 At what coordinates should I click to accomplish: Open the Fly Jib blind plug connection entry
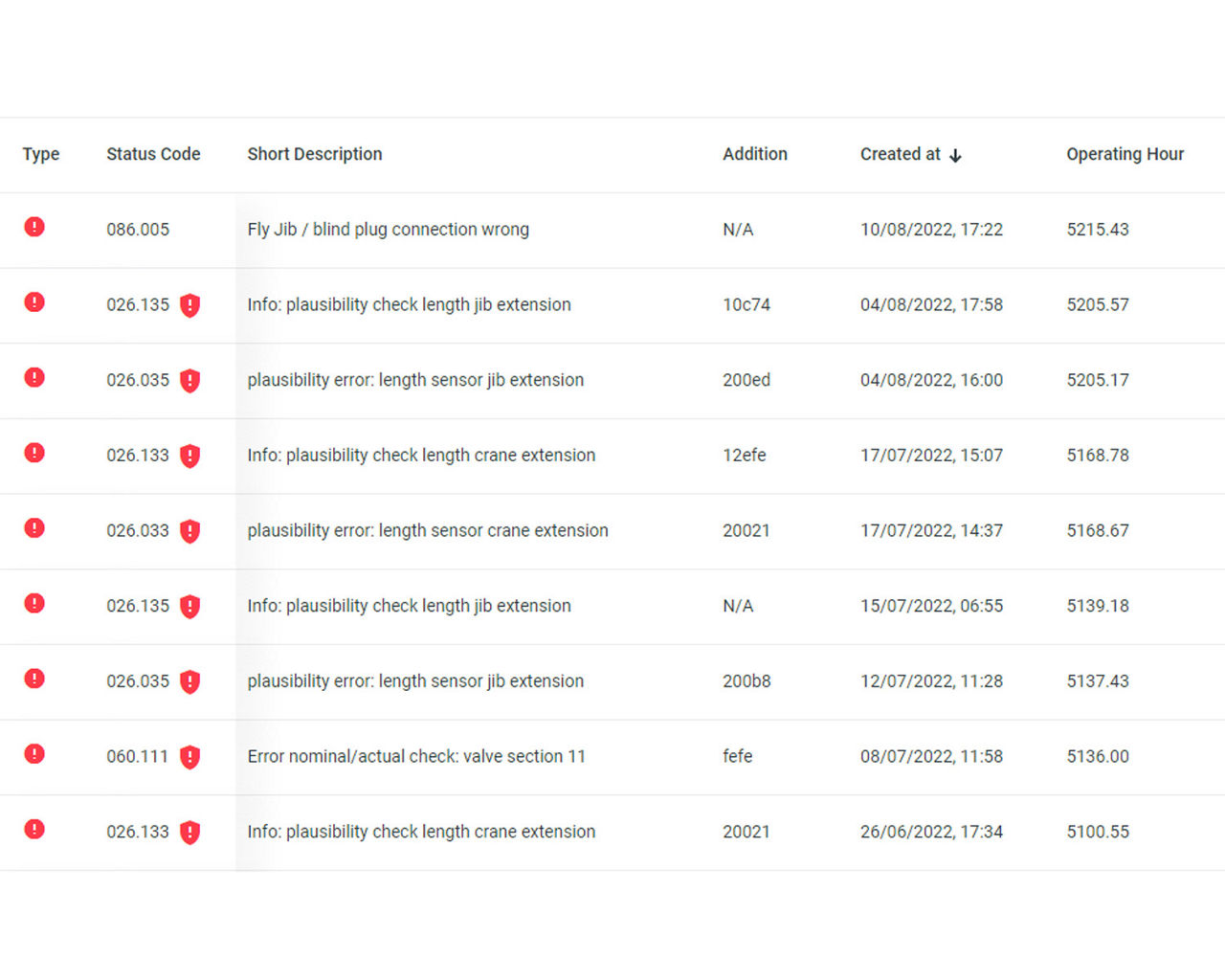pos(388,230)
